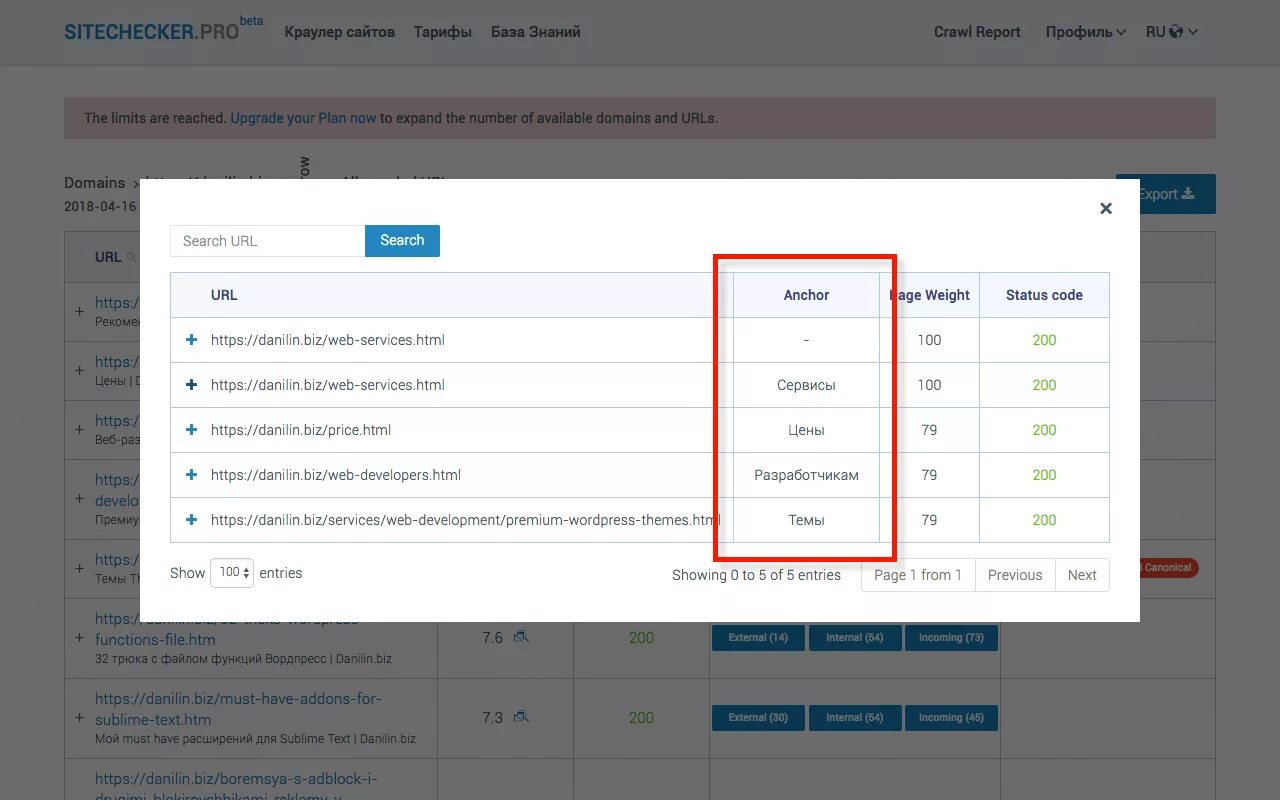The image size is (1280, 800).
Task: Expand the premium-wordpress-themes.html row in popup
Action: click(x=191, y=520)
